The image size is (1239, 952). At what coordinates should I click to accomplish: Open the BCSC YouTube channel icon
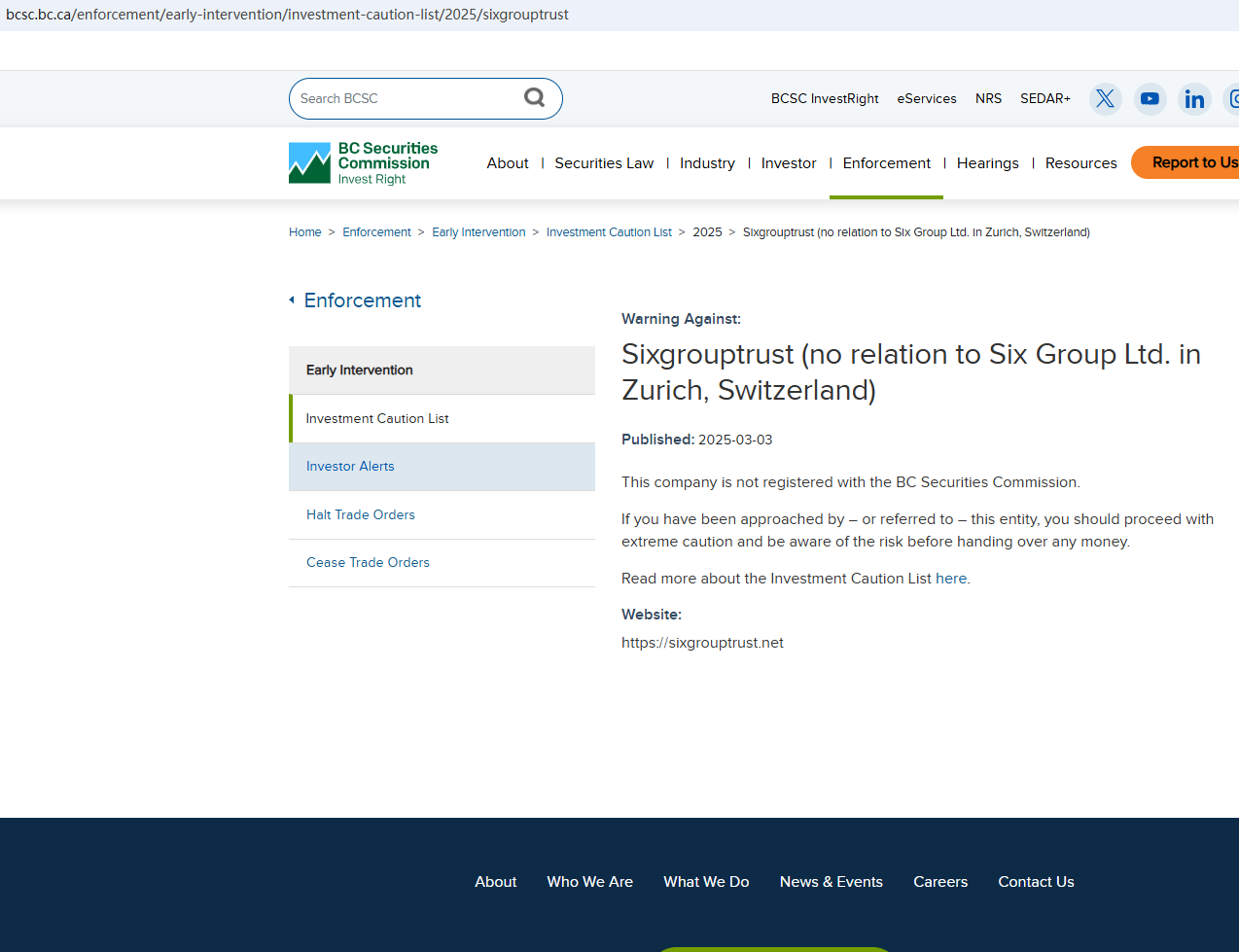(x=1150, y=98)
